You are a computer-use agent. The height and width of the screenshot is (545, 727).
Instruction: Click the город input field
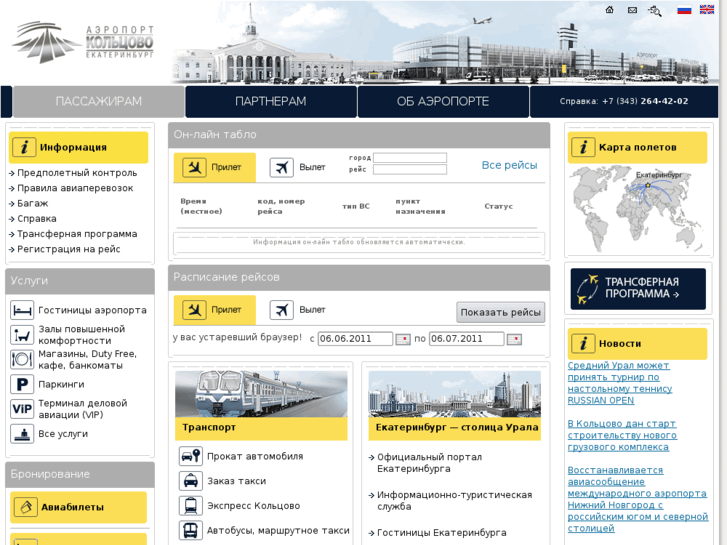(410, 158)
